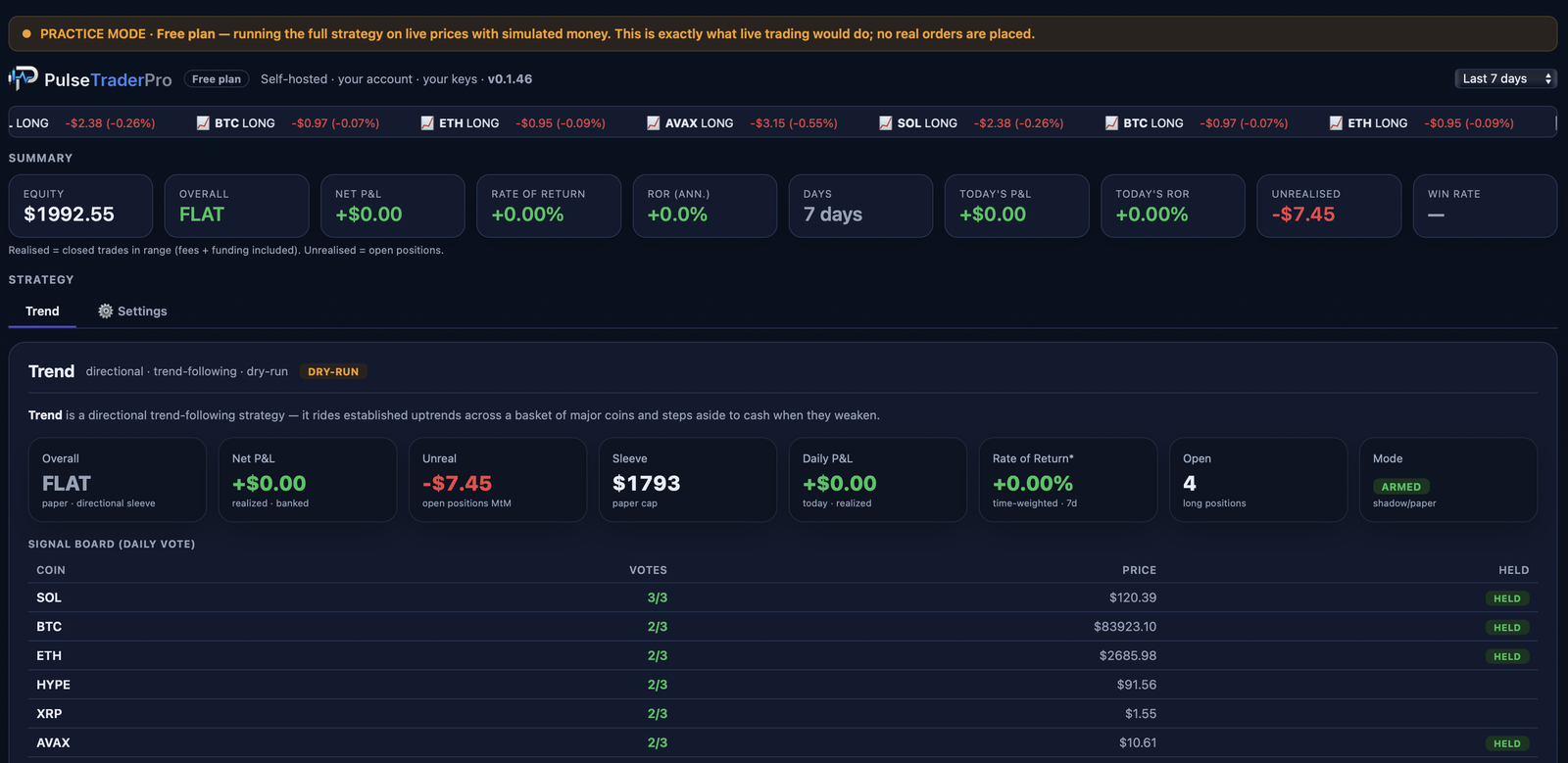The height and width of the screenshot is (763, 1568).
Task: Select the UNREALISED -$7.45 summary card
Action: (x=1329, y=206)
